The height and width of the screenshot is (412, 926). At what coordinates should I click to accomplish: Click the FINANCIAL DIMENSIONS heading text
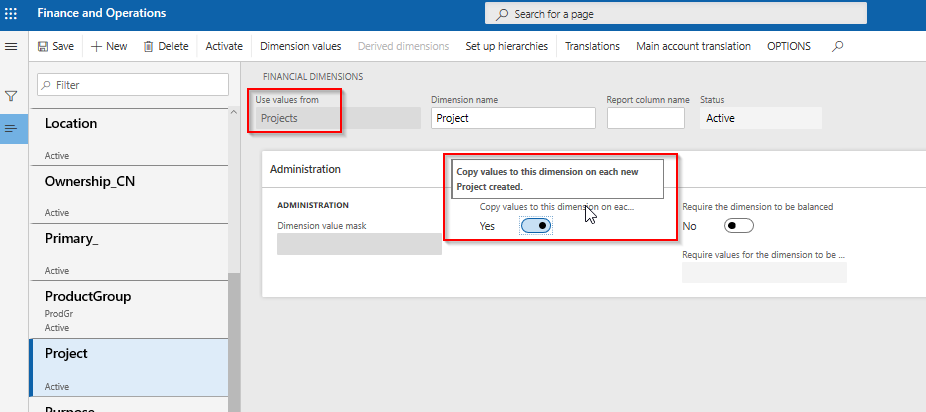[313, 77]
